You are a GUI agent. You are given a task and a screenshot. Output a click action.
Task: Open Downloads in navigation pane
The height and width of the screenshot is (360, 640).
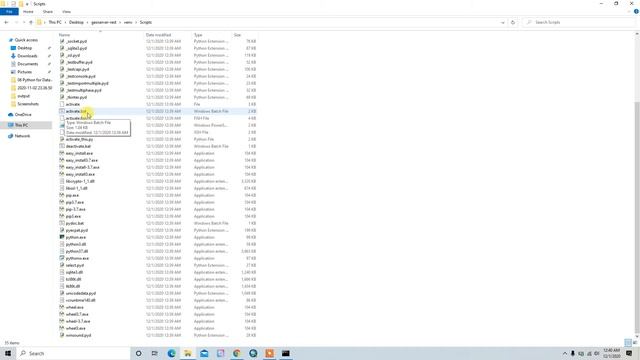(x=27, y=56)
